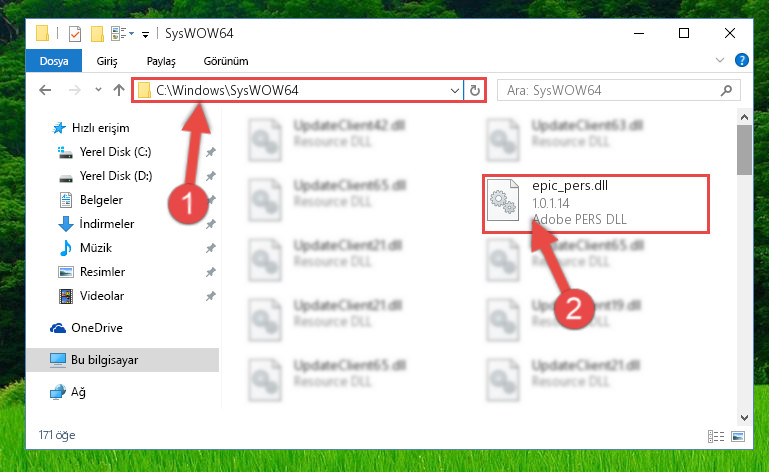Image resolution: width=769 pixels, height=472 pixels.
Task: Select the epic_pers.dll file
Action: click(595, 203)
